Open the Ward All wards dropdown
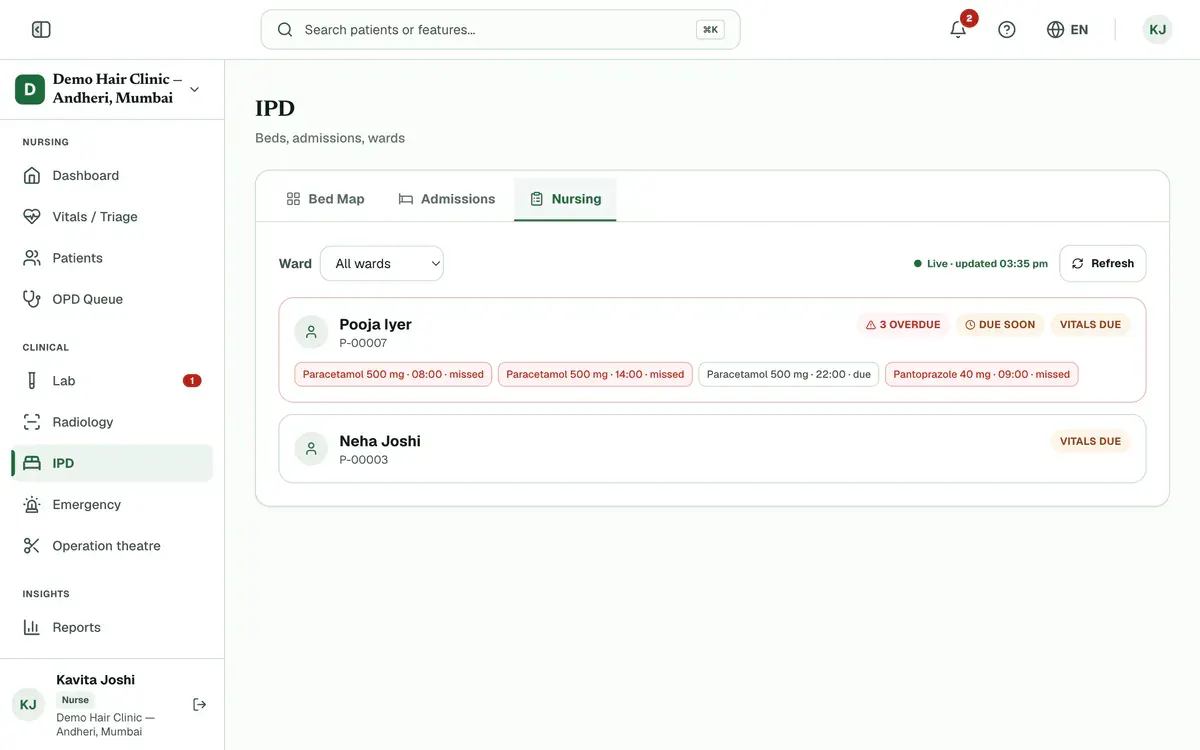This screenshot has height=750, width=1200. point(382,264)
